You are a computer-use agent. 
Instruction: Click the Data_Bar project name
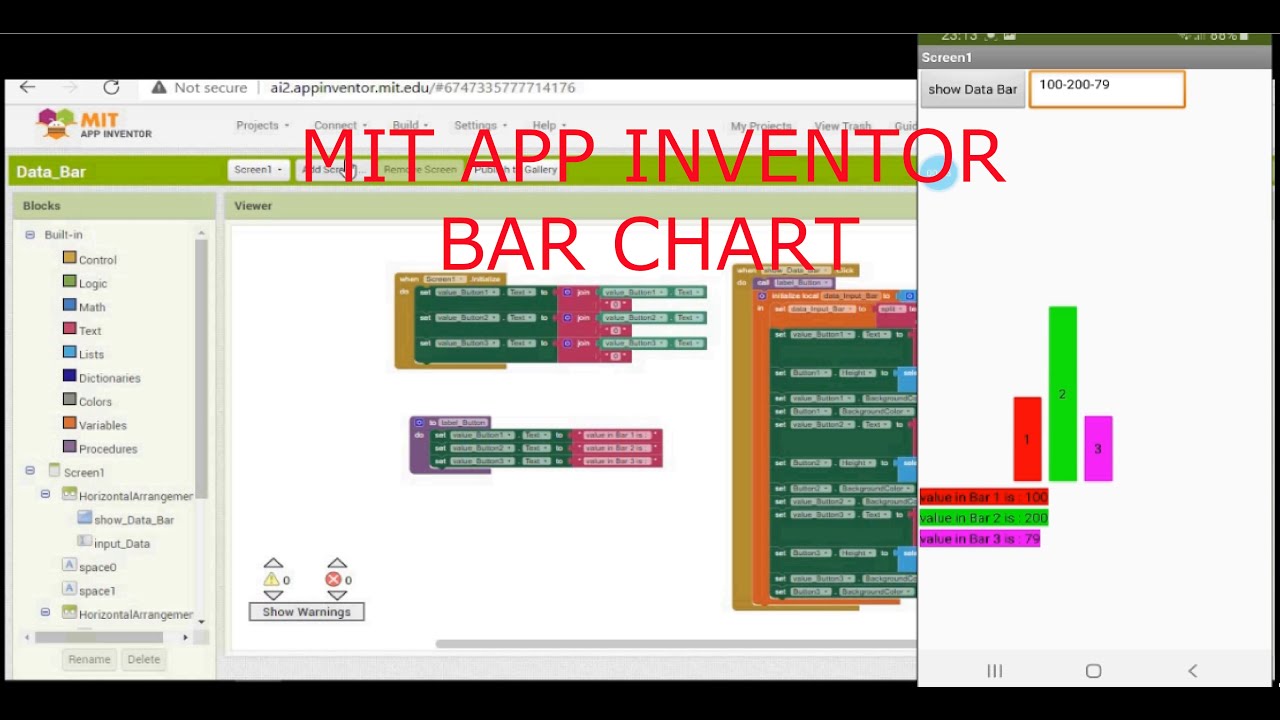tap(51, 172)
